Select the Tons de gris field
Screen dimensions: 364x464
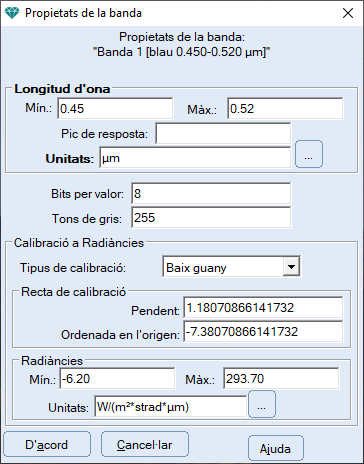[211, 217]
